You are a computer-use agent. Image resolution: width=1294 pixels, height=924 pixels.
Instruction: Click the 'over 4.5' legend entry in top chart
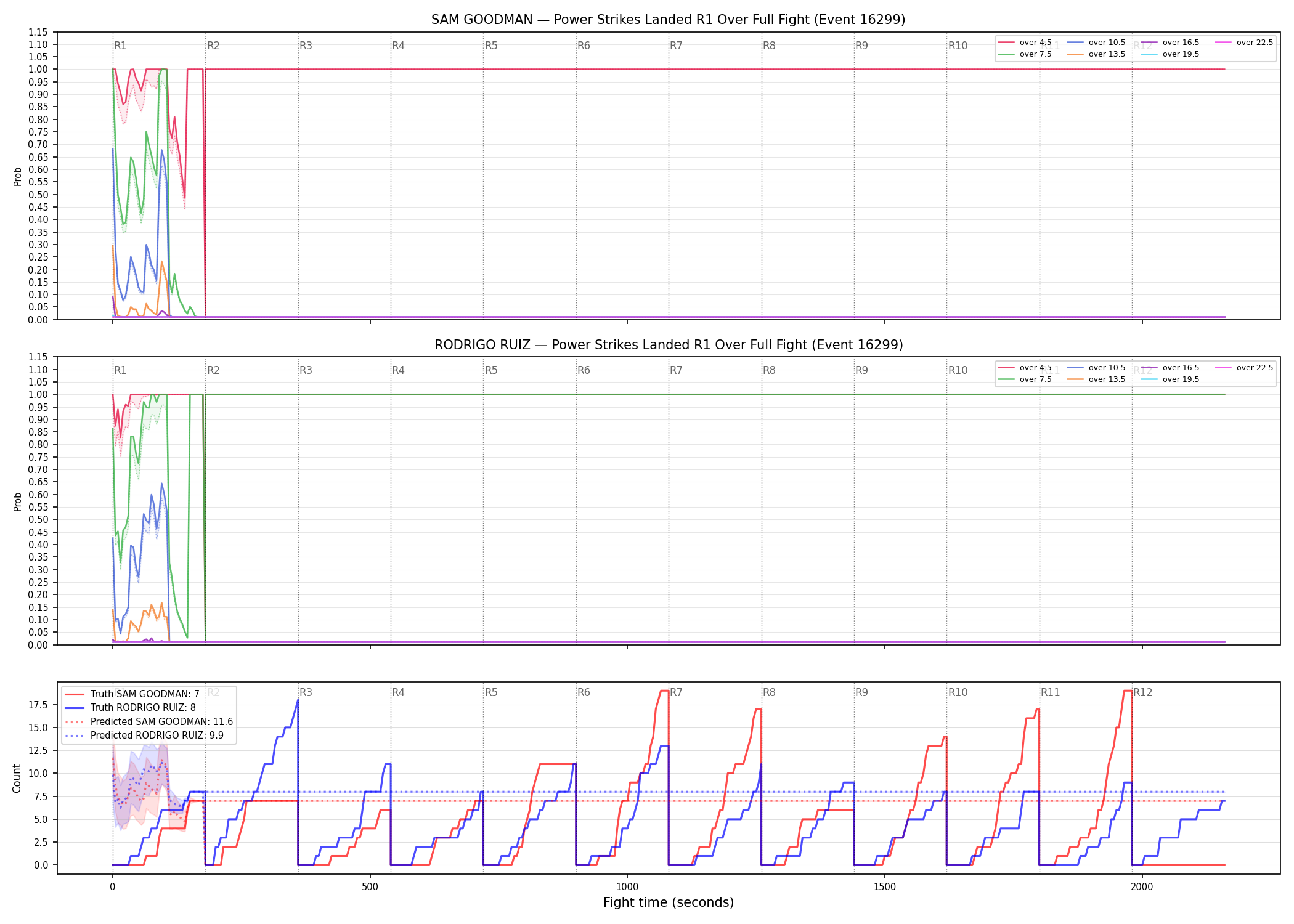point(1025,43)
